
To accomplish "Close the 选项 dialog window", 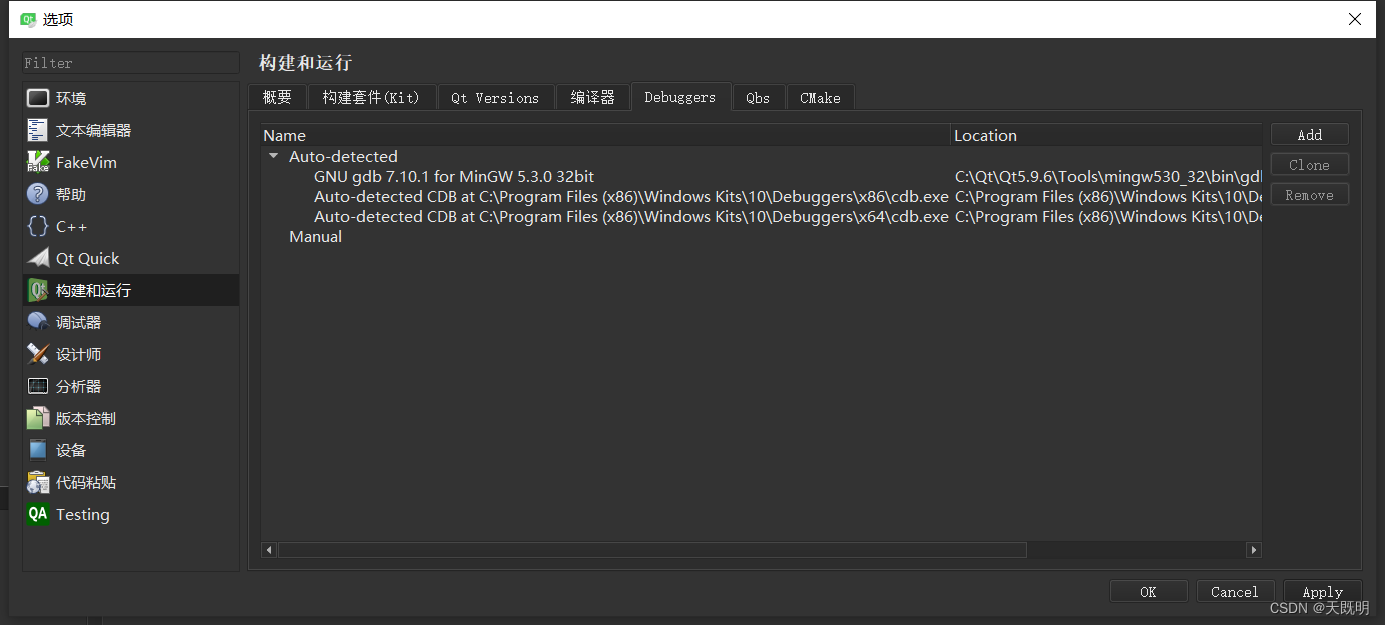I will tap(1354, 19).
